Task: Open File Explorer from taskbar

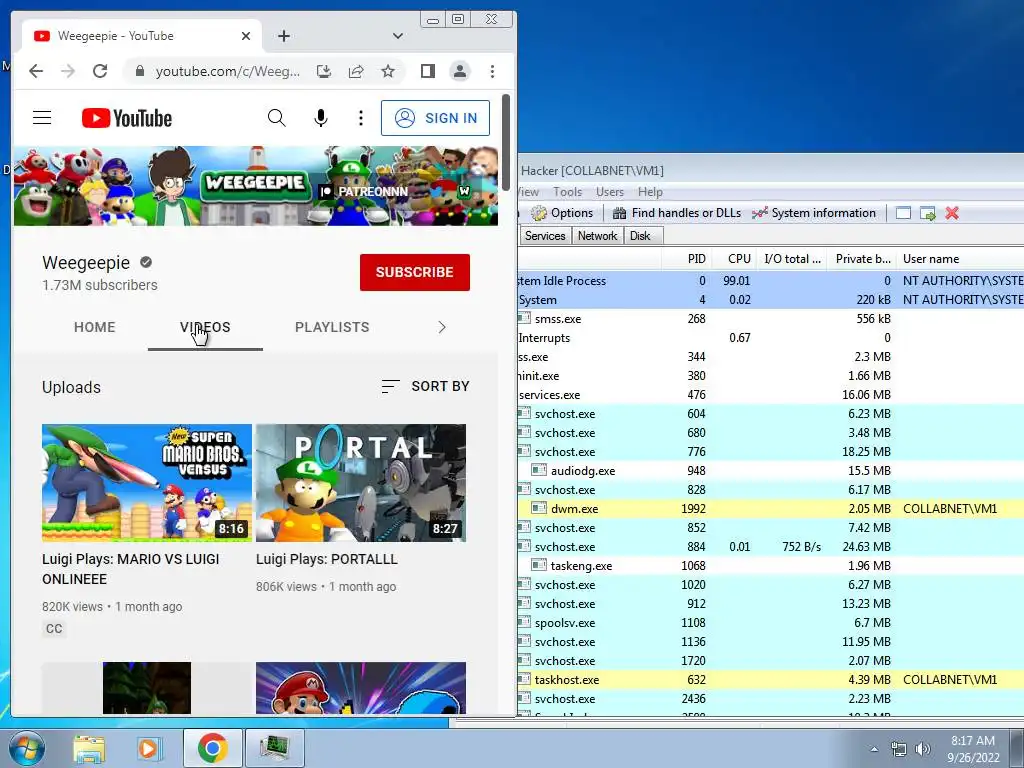Action: [89, 748]
